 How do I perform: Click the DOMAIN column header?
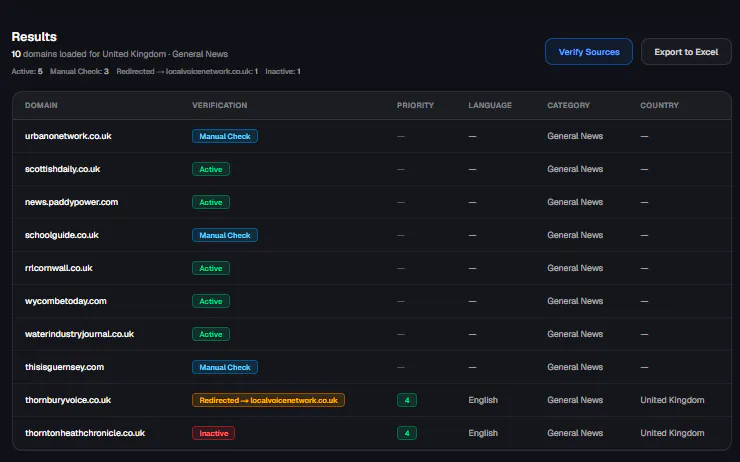(41, 105)
